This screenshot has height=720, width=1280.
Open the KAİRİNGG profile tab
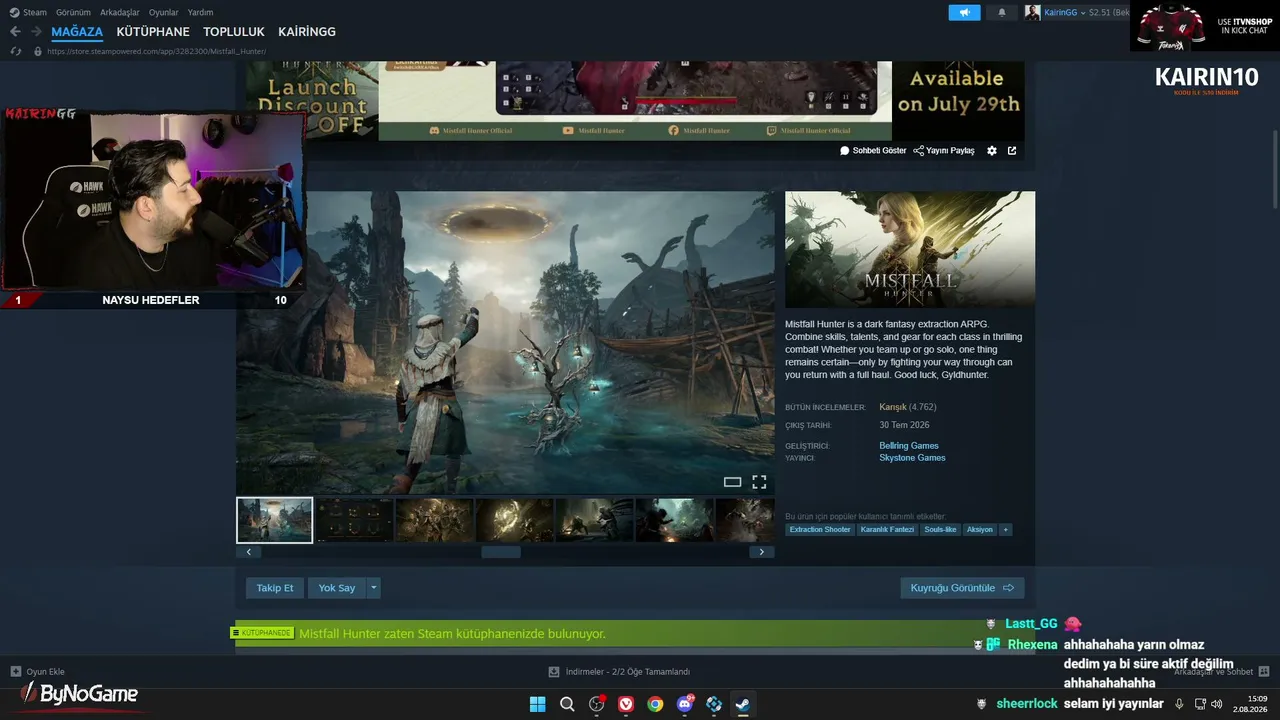pyautogui.click(x=307, y=32)
